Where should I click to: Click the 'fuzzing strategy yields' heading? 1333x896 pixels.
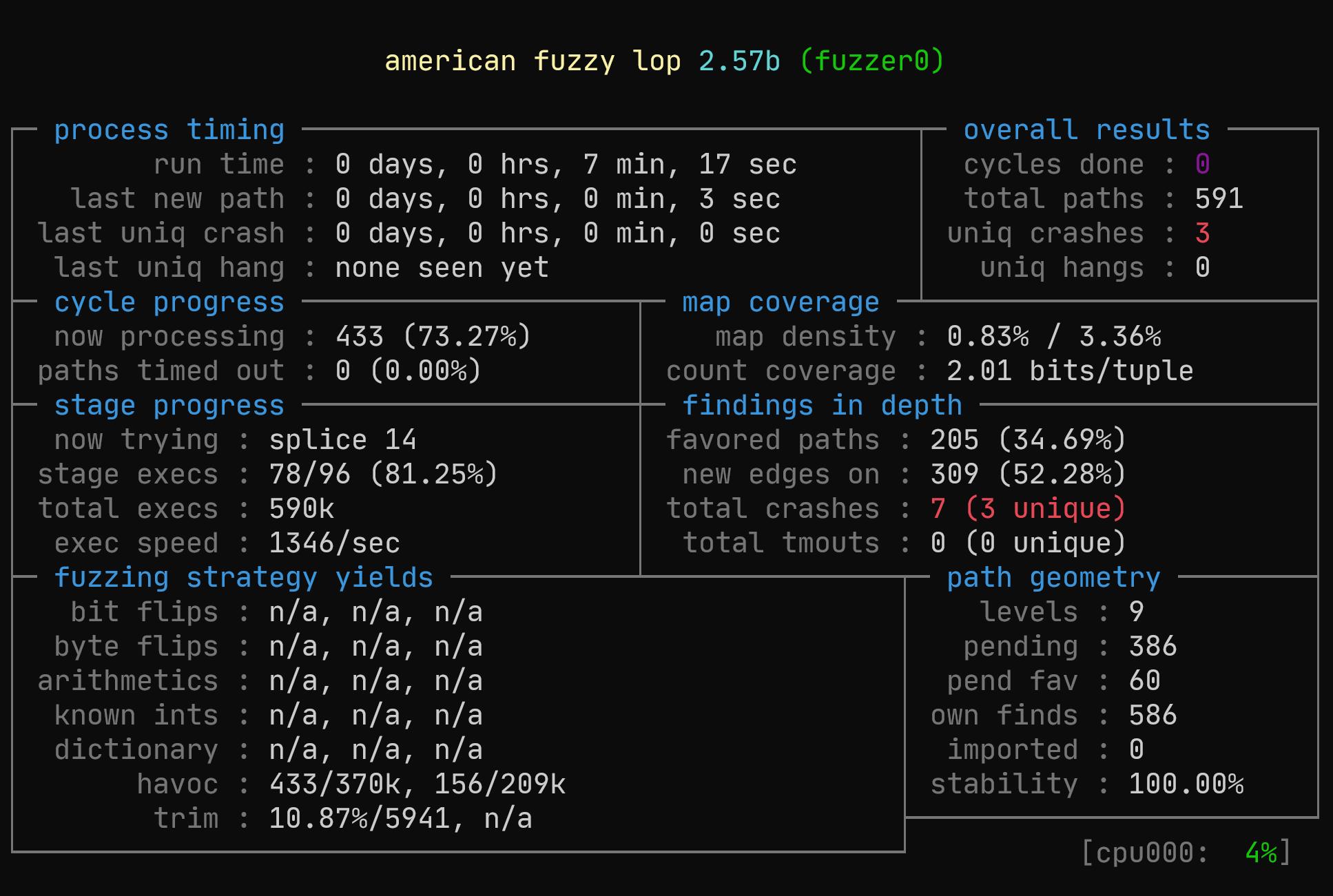(243, 578)
